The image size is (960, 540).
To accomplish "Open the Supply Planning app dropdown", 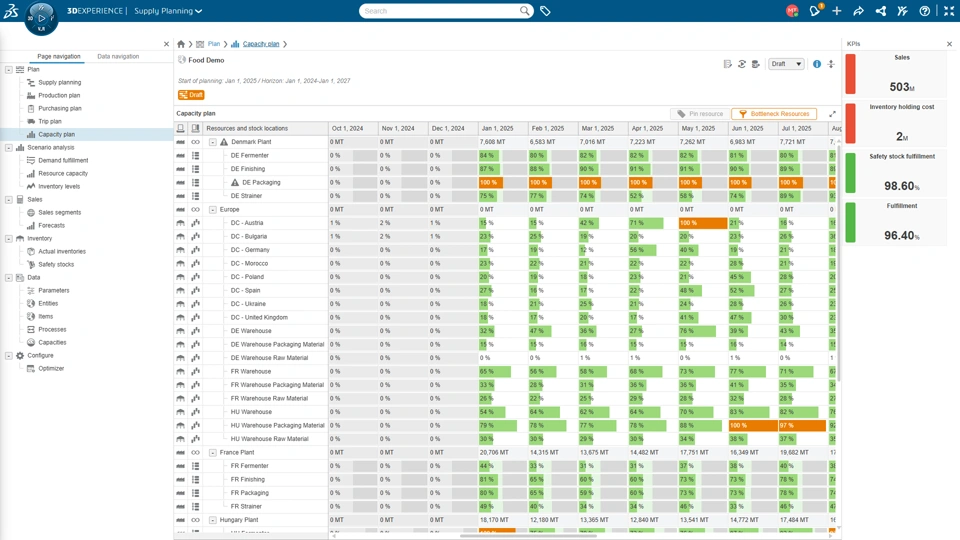I will click(168, 11).
